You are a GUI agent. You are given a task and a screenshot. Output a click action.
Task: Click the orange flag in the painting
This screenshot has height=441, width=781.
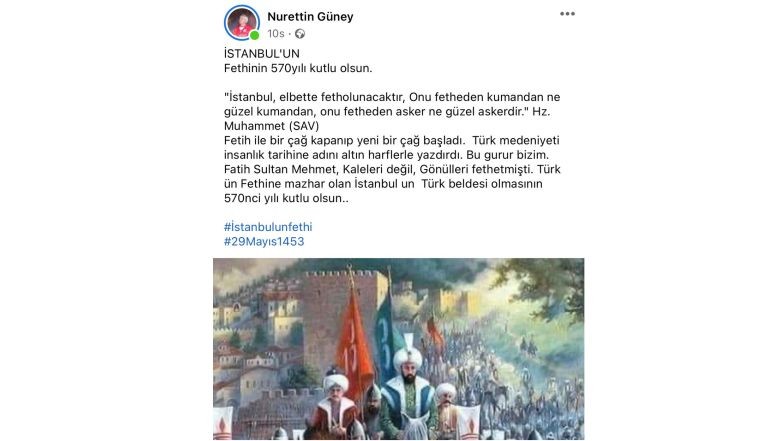(x=355, y=344)
